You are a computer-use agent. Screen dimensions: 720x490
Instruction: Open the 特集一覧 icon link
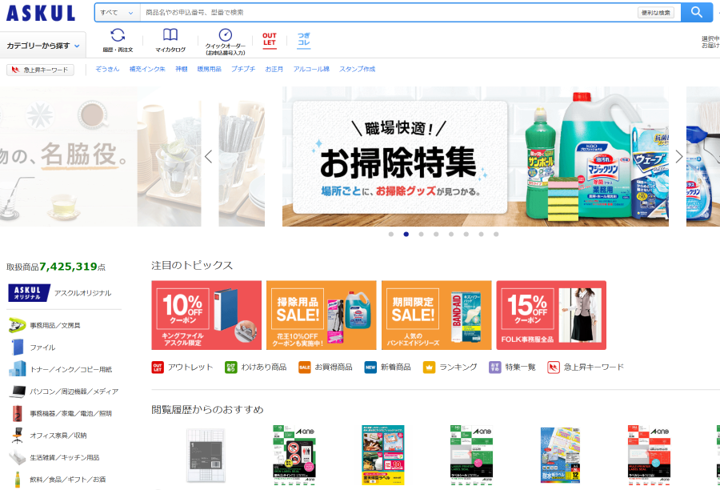tap(512, 367)
